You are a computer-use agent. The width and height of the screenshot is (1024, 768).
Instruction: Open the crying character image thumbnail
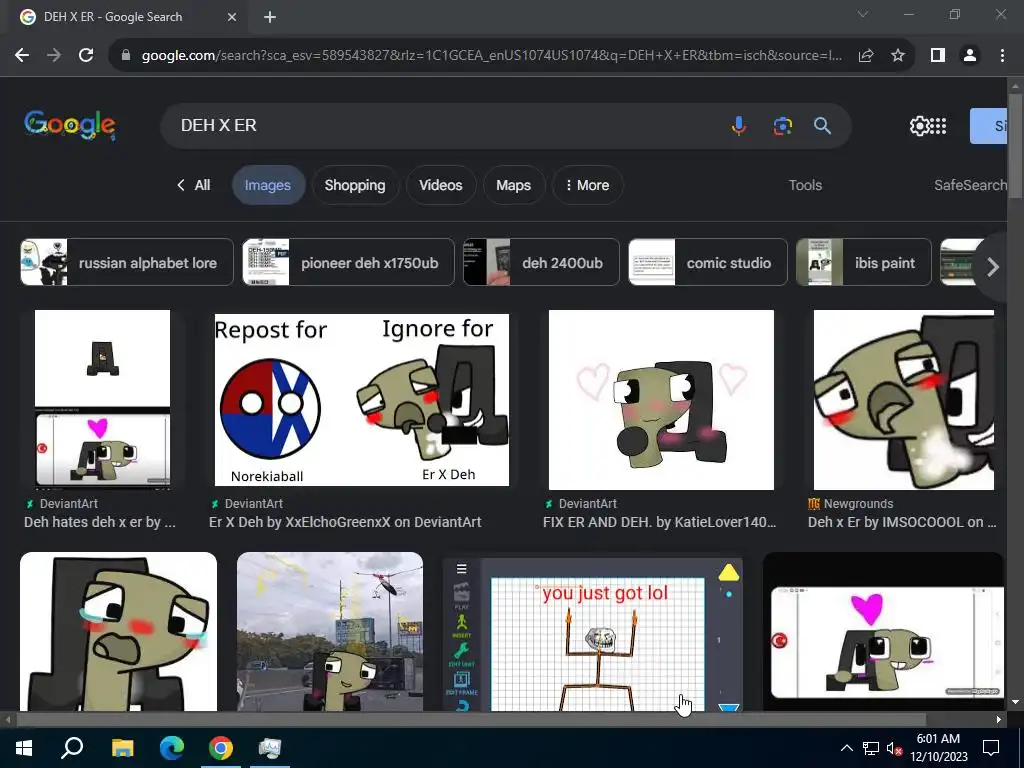[118, 632]
